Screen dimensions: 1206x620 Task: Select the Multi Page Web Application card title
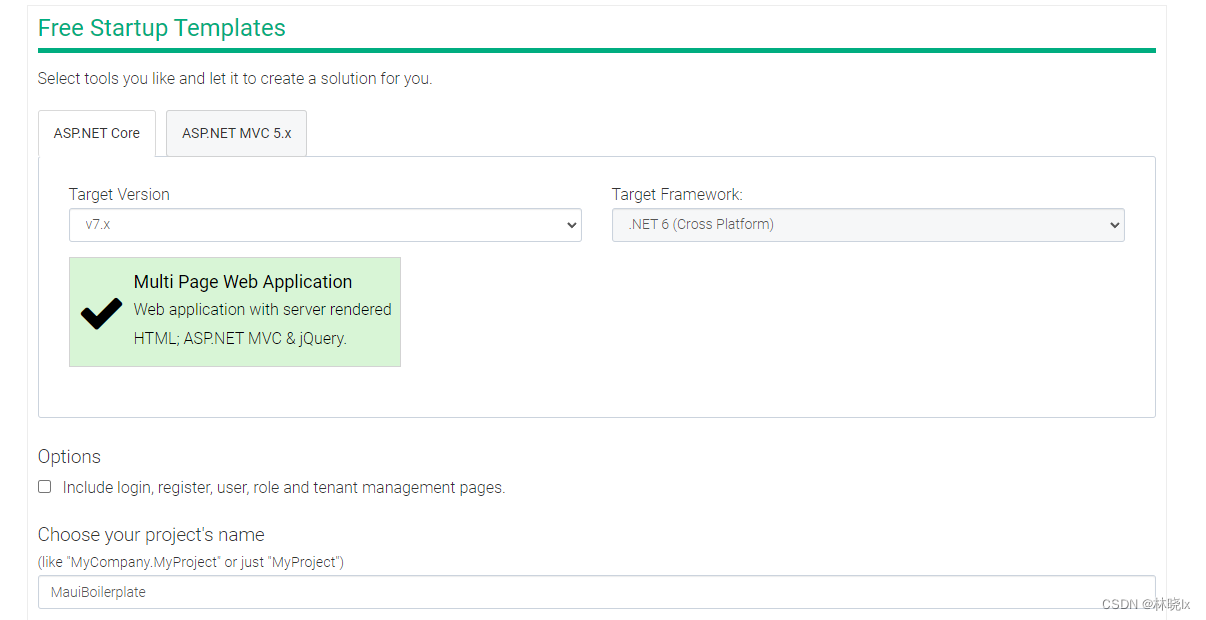click(243, 282)
